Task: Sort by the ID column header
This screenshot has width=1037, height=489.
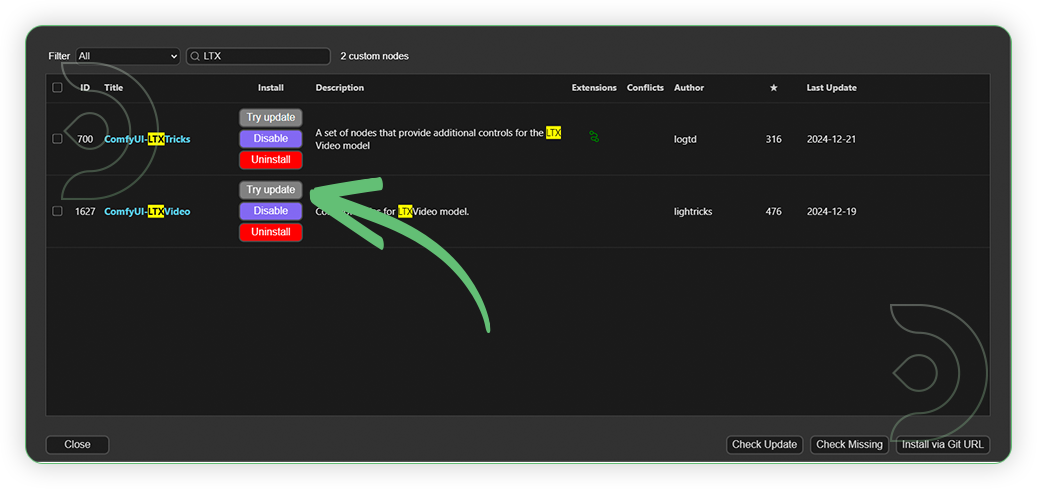Action: [85, 88]
